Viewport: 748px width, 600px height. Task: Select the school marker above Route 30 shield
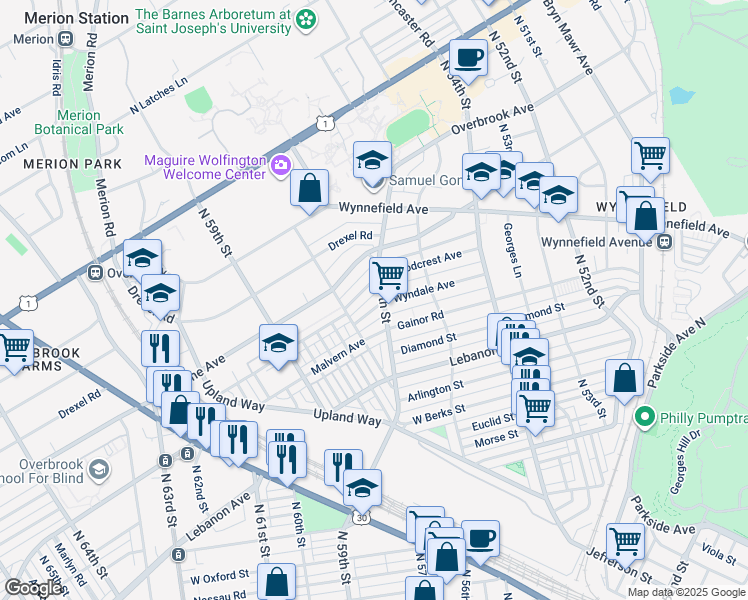(363, 489)
